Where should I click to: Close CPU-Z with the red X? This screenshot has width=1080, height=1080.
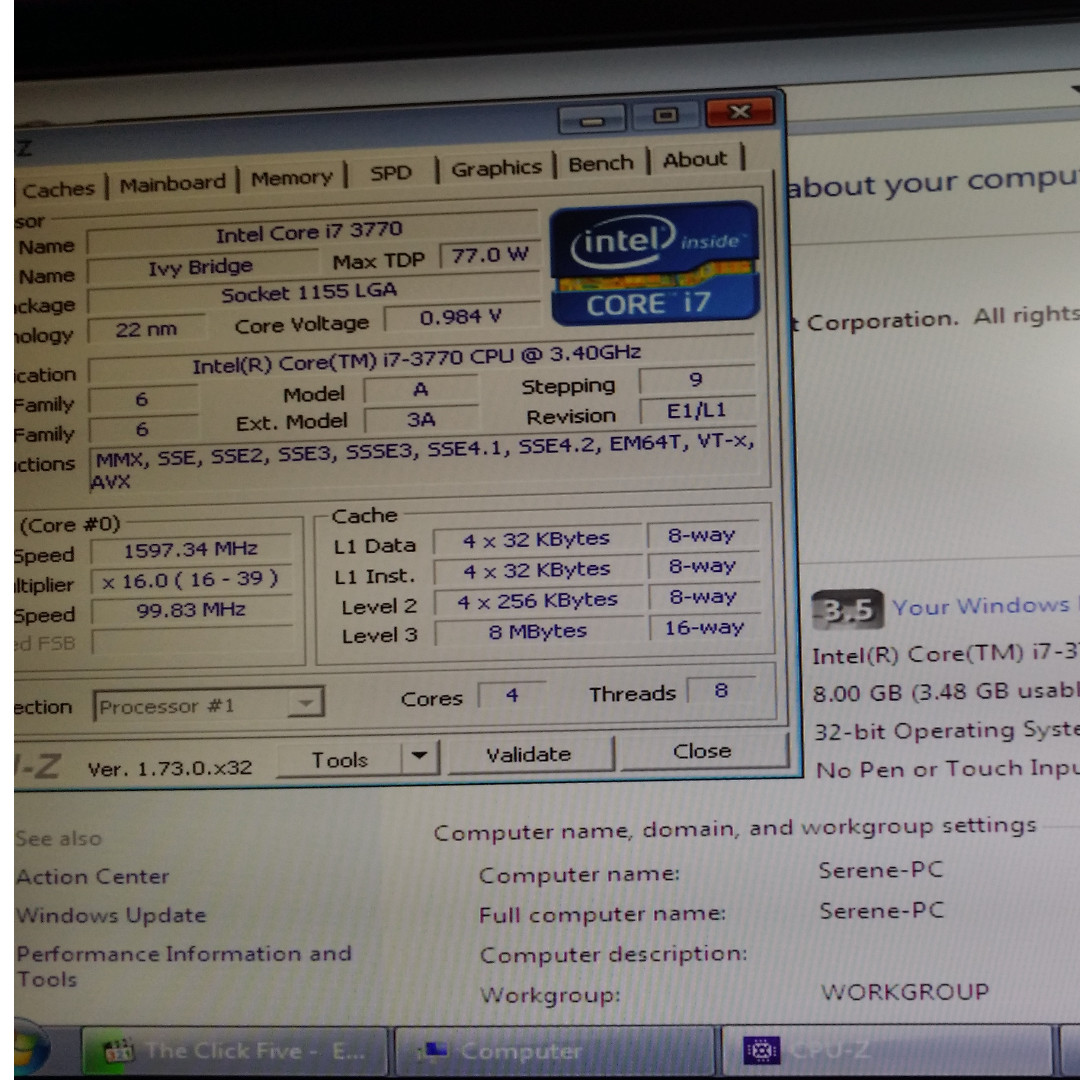(740, 112)
